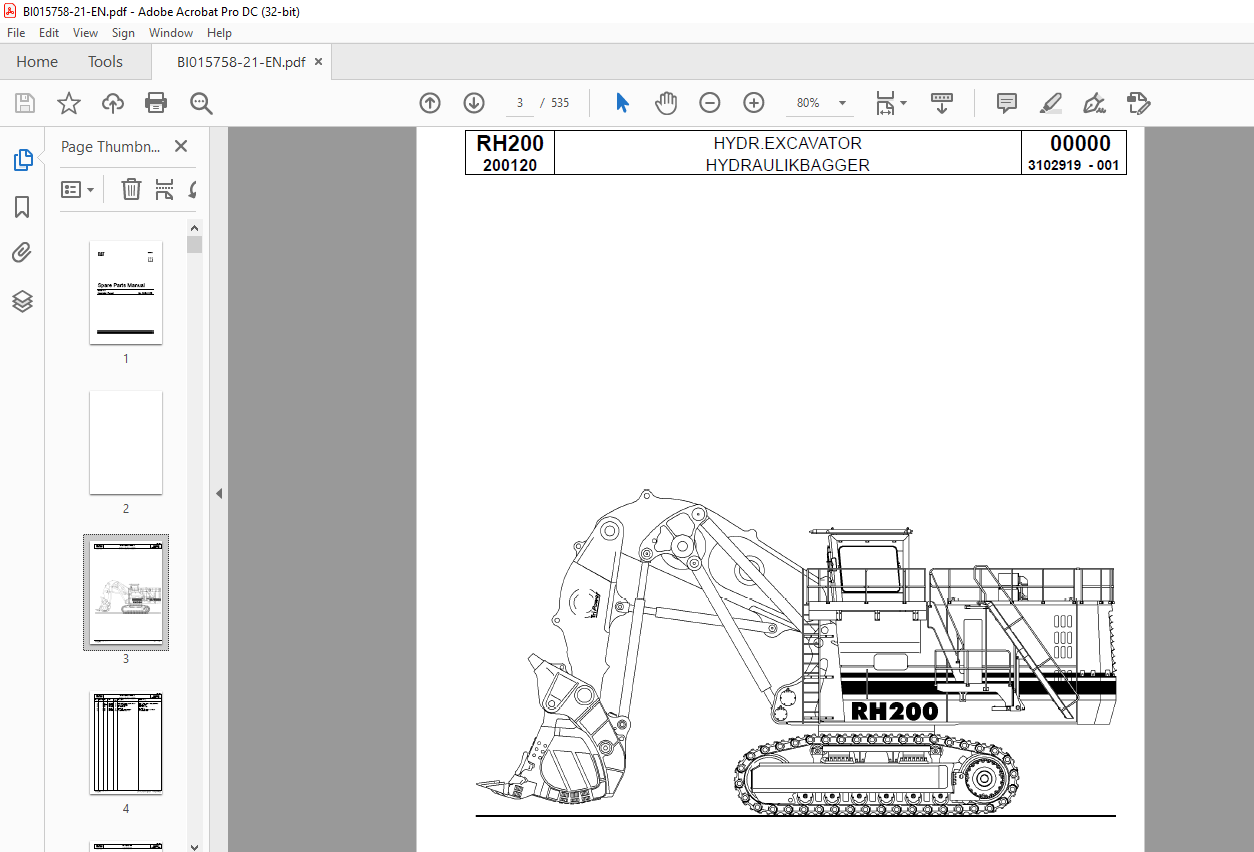This screenshot has height=852, width=1254.
Task: Select the Highlight text pen tool
Action: pyautogui.click(x=1051, y=103)
